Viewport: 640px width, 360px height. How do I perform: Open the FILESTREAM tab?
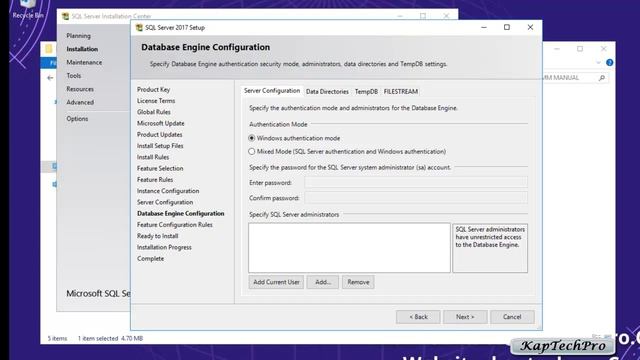click(400, 91)
